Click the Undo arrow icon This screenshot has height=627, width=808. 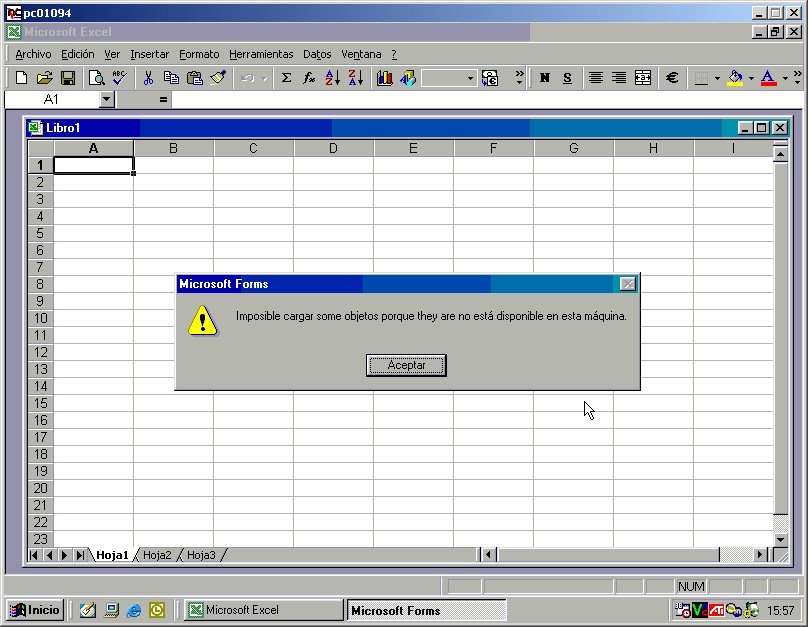(247, 78)
